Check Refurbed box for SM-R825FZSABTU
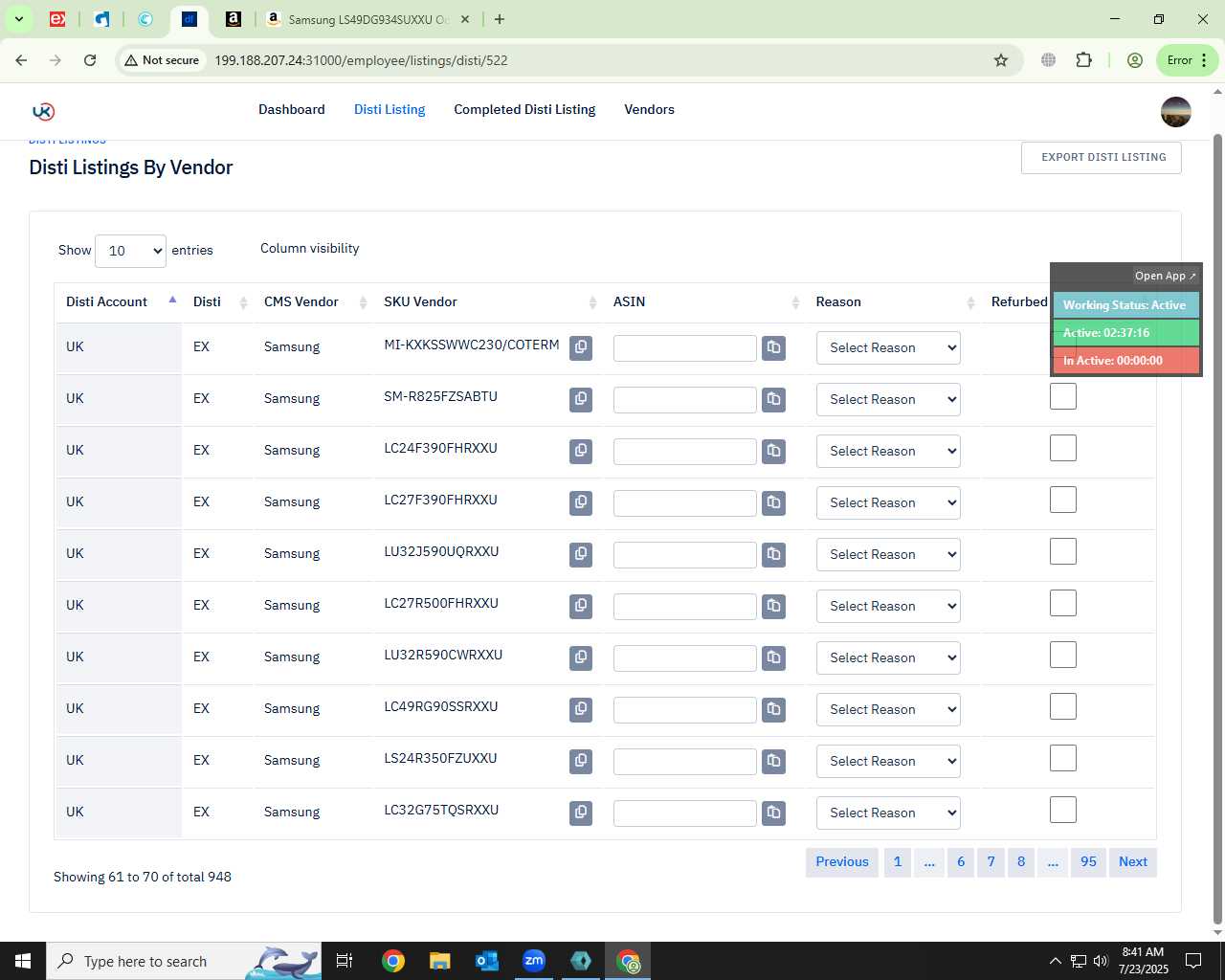 (1063, 396)
